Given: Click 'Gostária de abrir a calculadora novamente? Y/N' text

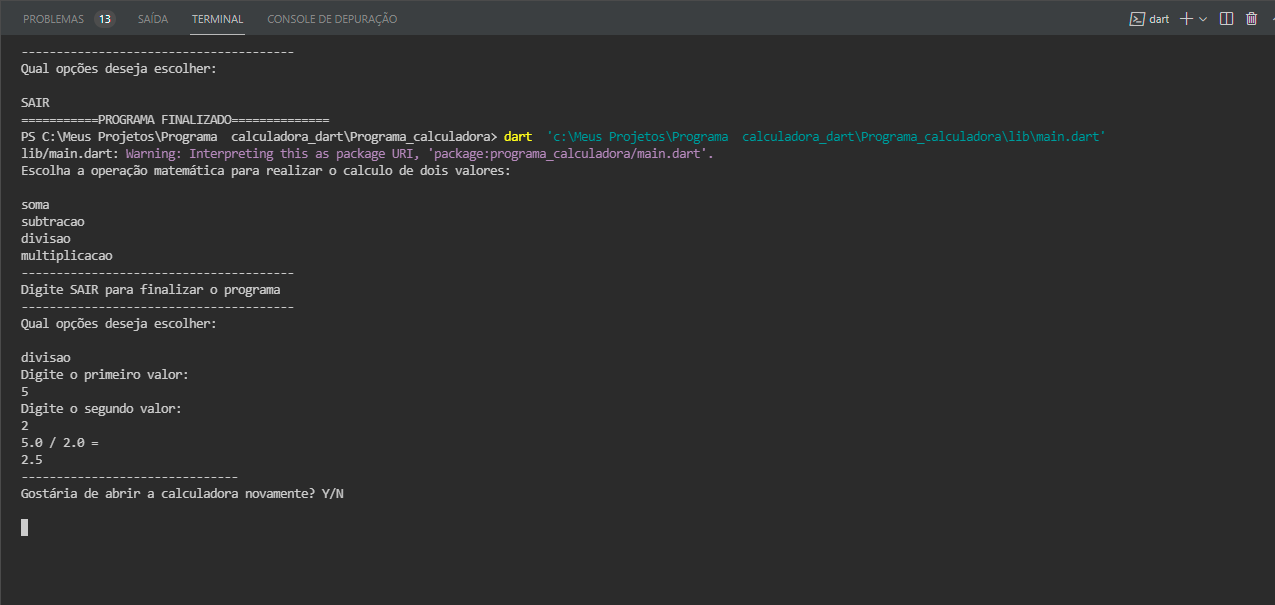Looking at the screenshot, I should [x=183, y=493].
